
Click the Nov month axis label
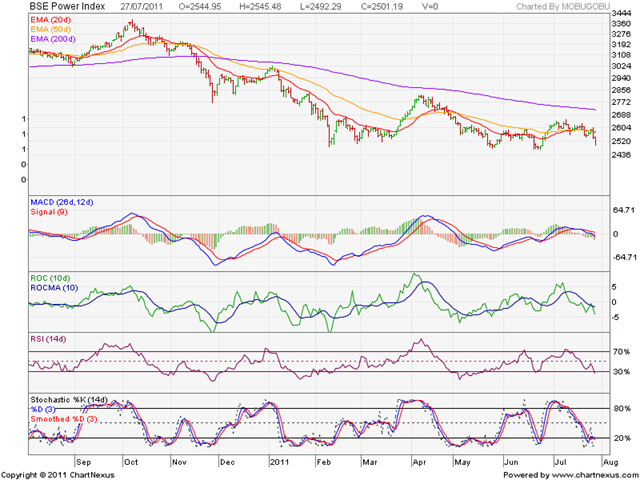coord(179,462)
